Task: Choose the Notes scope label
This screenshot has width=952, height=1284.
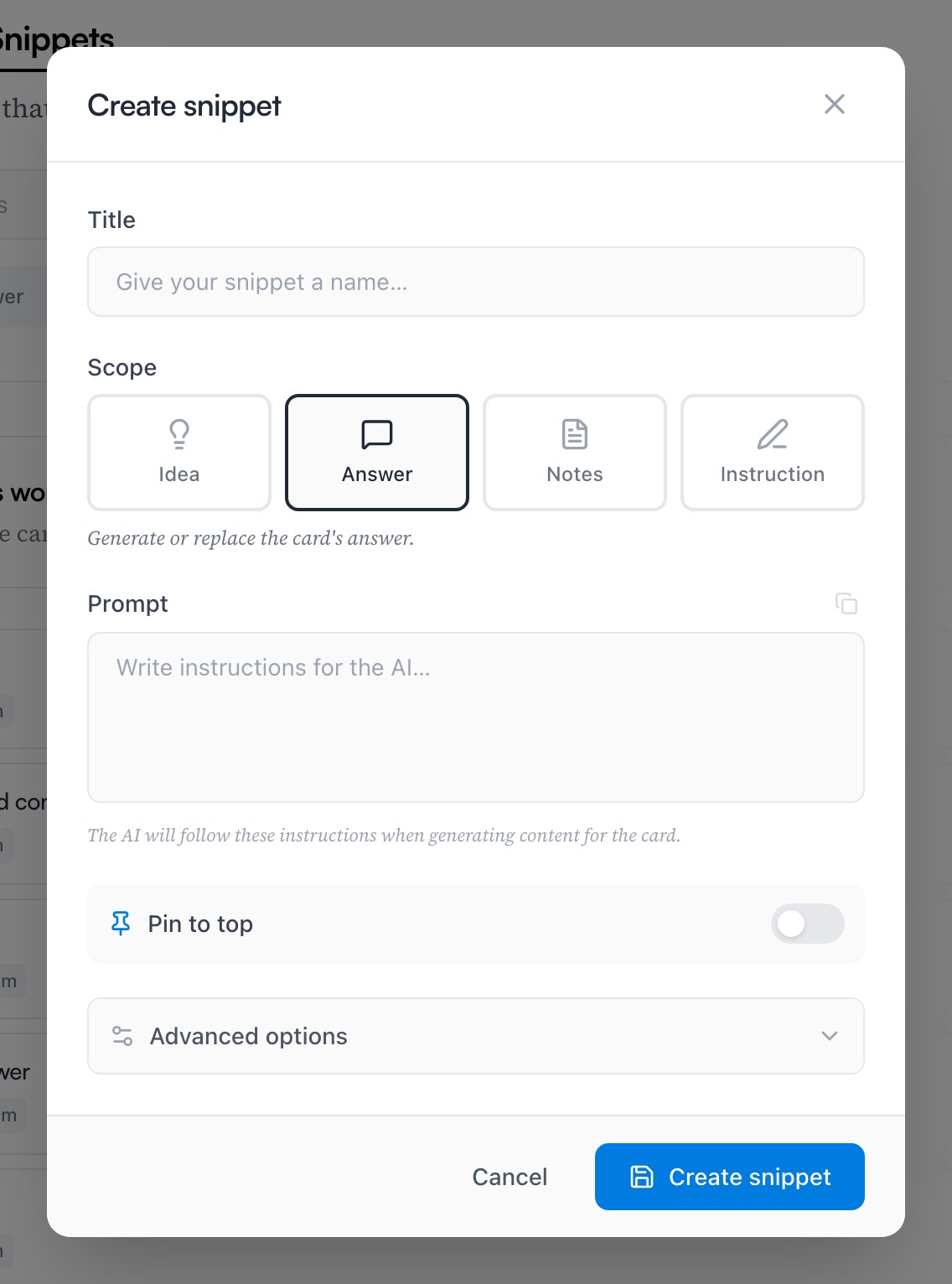Action: click(x=575, y=474)
